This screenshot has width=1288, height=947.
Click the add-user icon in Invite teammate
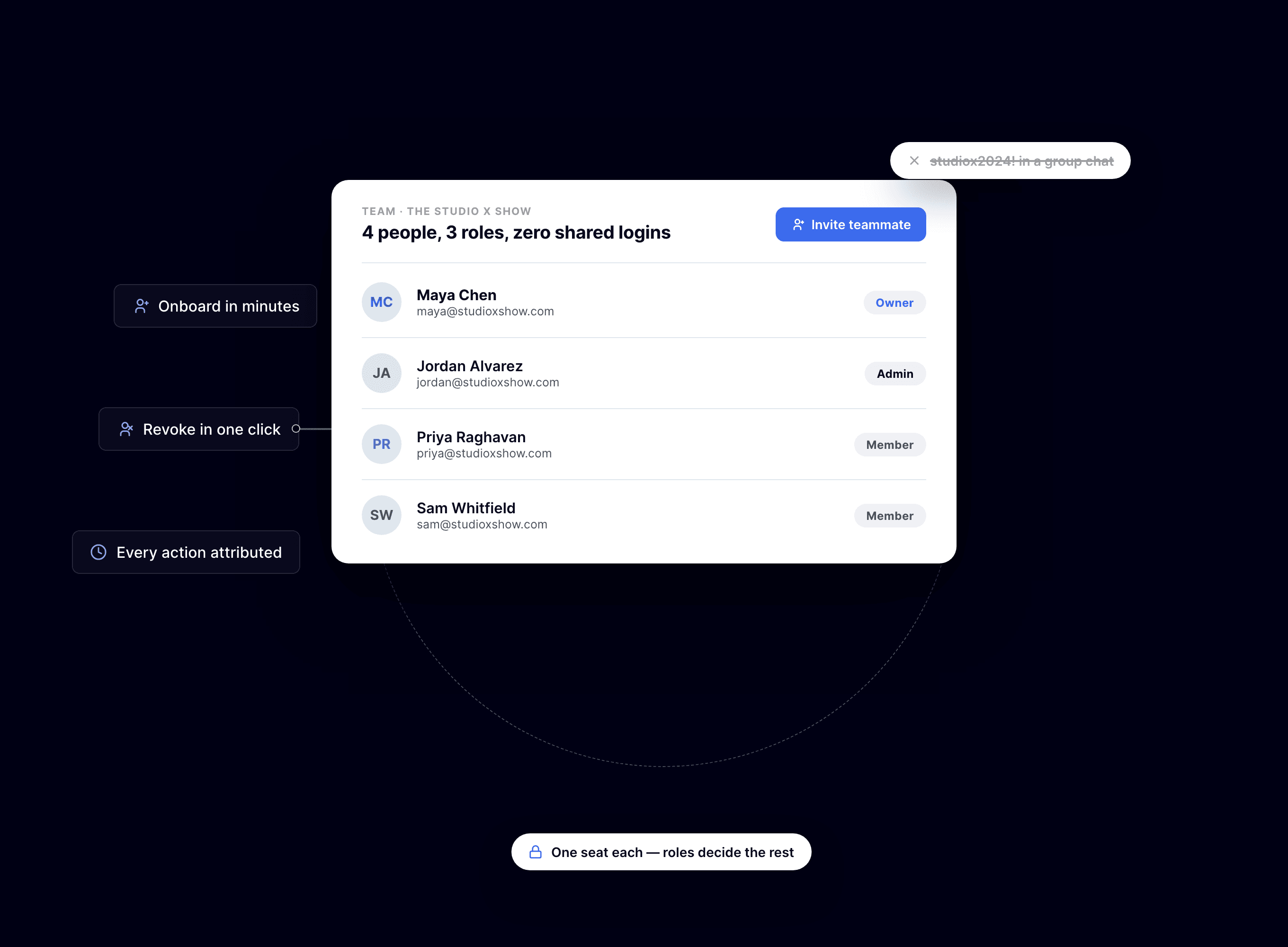tap(798, 225)
